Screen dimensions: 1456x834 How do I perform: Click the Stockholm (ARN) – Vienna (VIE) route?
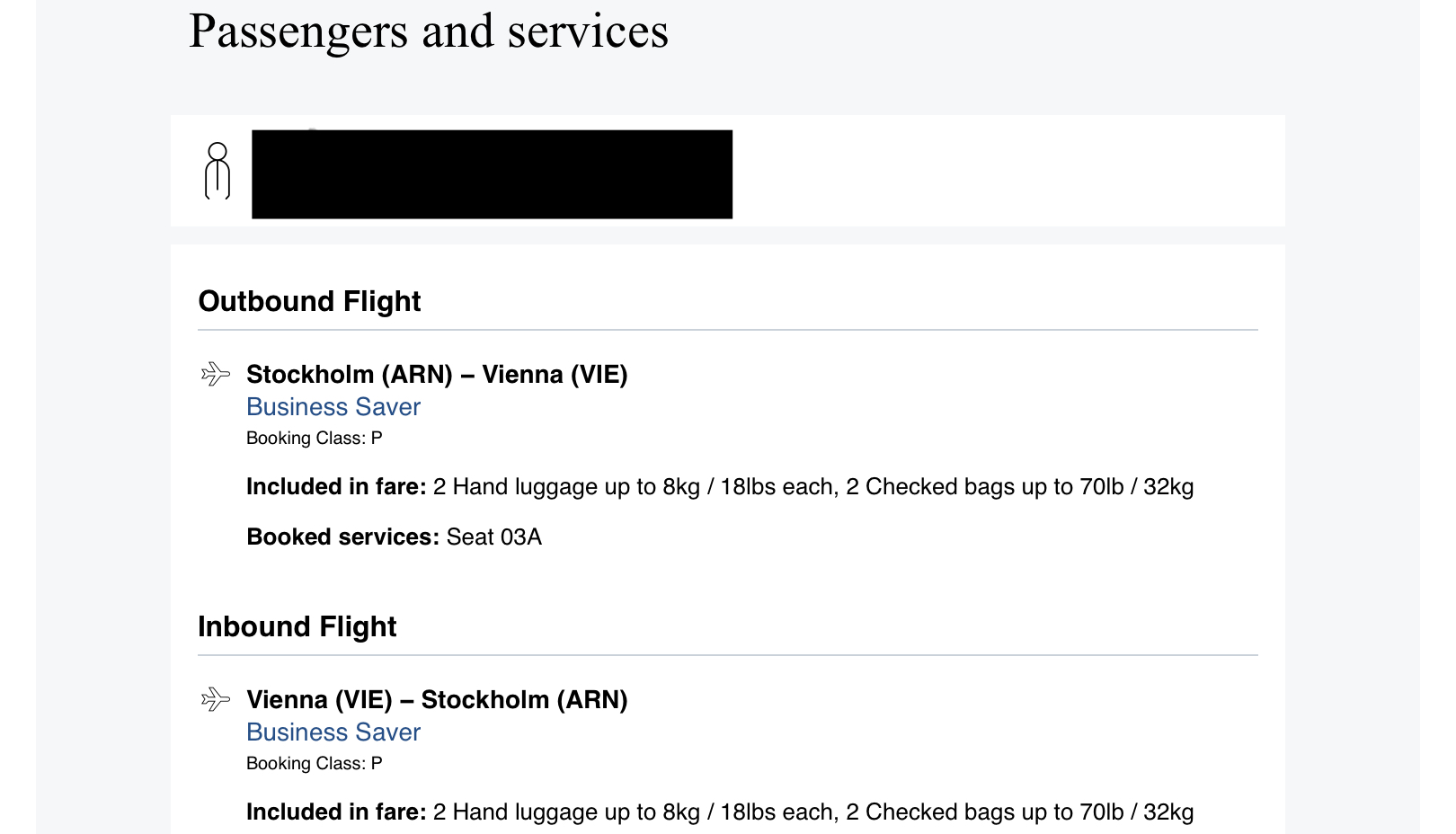(x=437, y=374)
